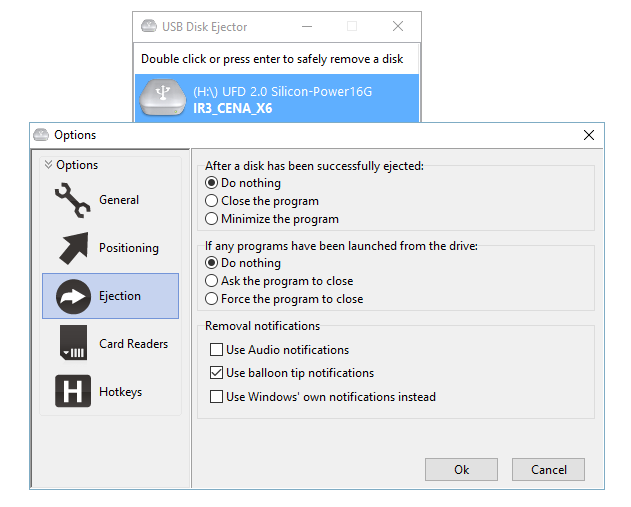Collapse the Options sidebar chevron
Image resolution: width=631 pixels, height=507 pixels.
[x=48, y=165]
